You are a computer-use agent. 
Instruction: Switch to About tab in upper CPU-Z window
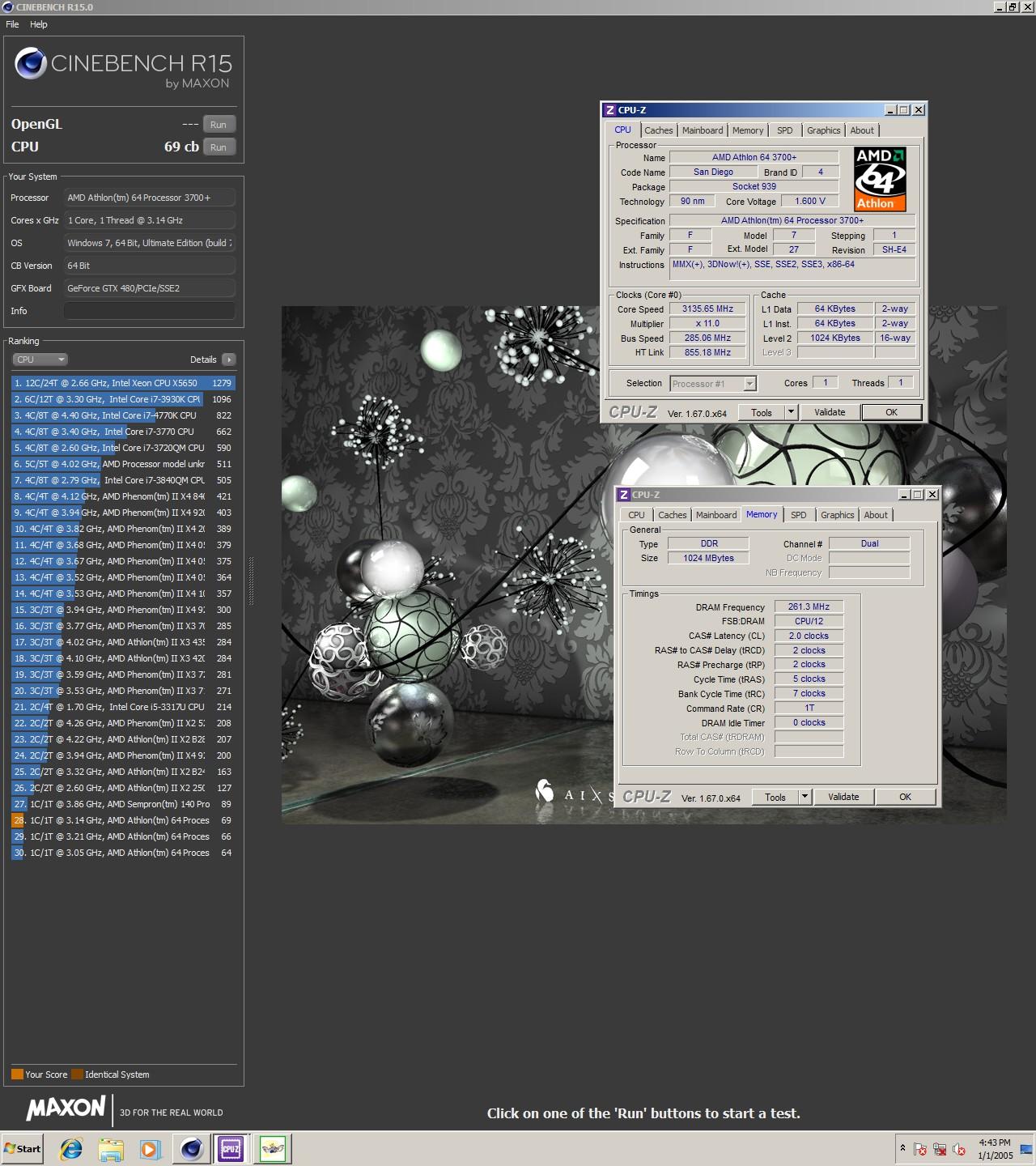(x=862, y=130)
